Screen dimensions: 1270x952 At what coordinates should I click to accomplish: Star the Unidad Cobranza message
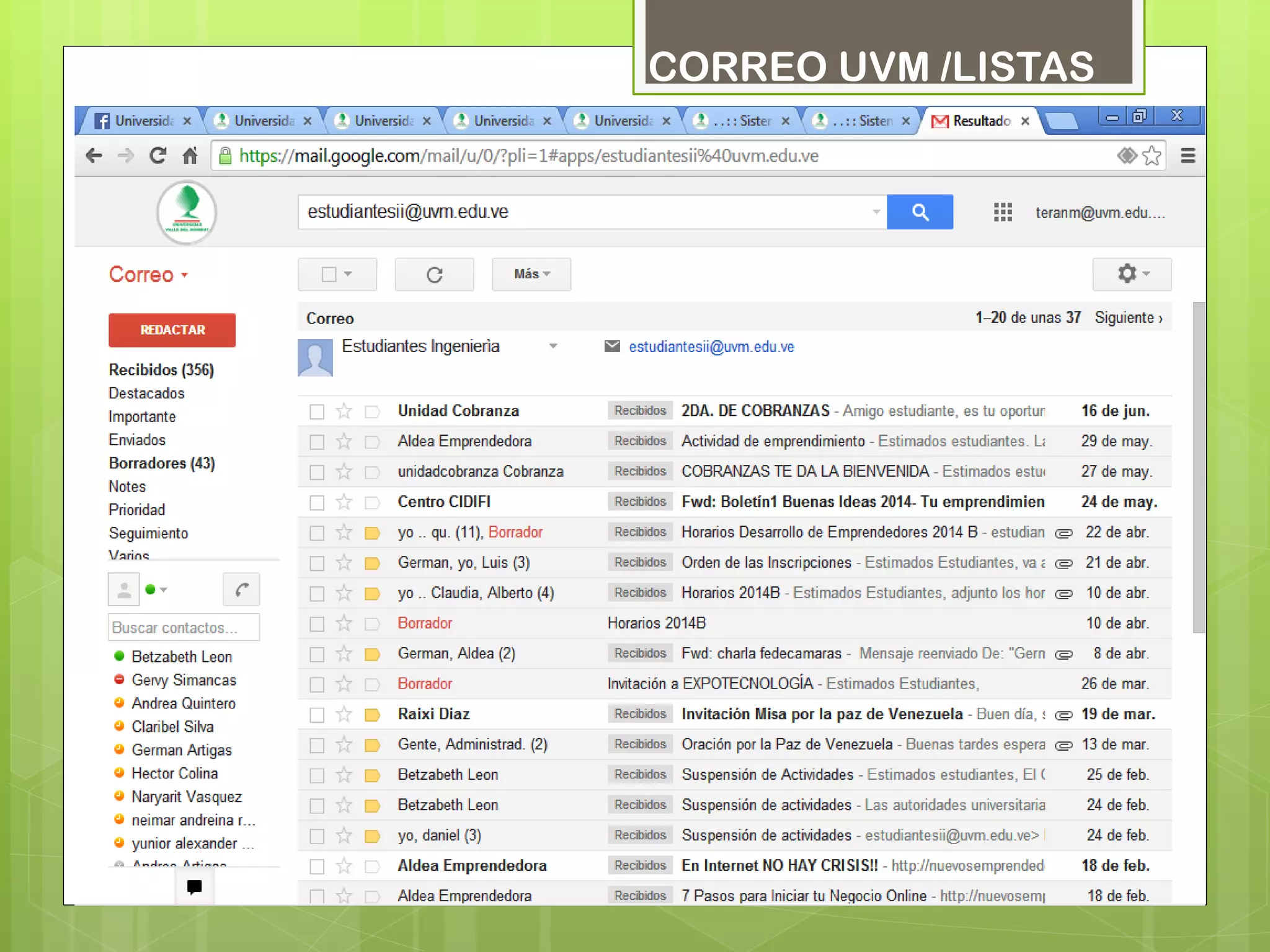tap(344, 411)
